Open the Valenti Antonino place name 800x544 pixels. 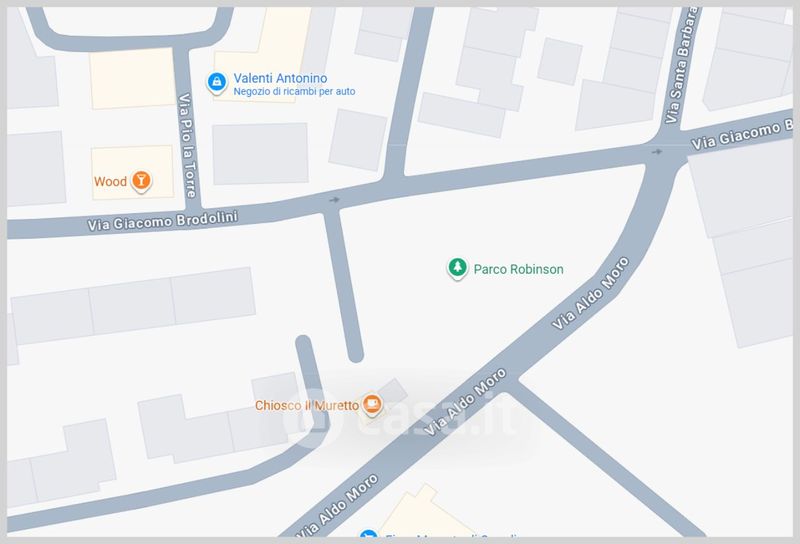[280, 78]
